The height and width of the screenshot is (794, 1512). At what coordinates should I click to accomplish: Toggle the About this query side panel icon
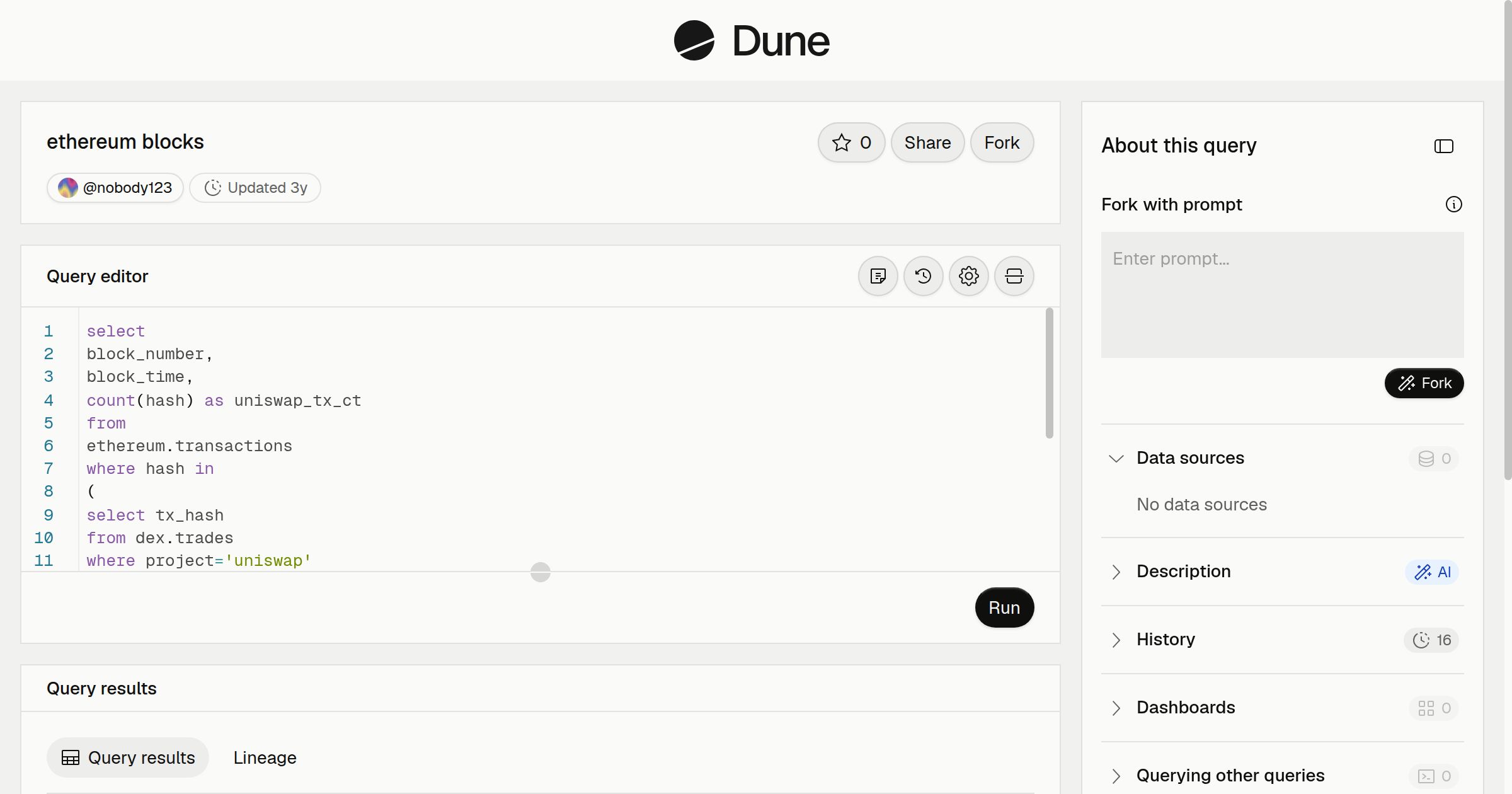1444,146
